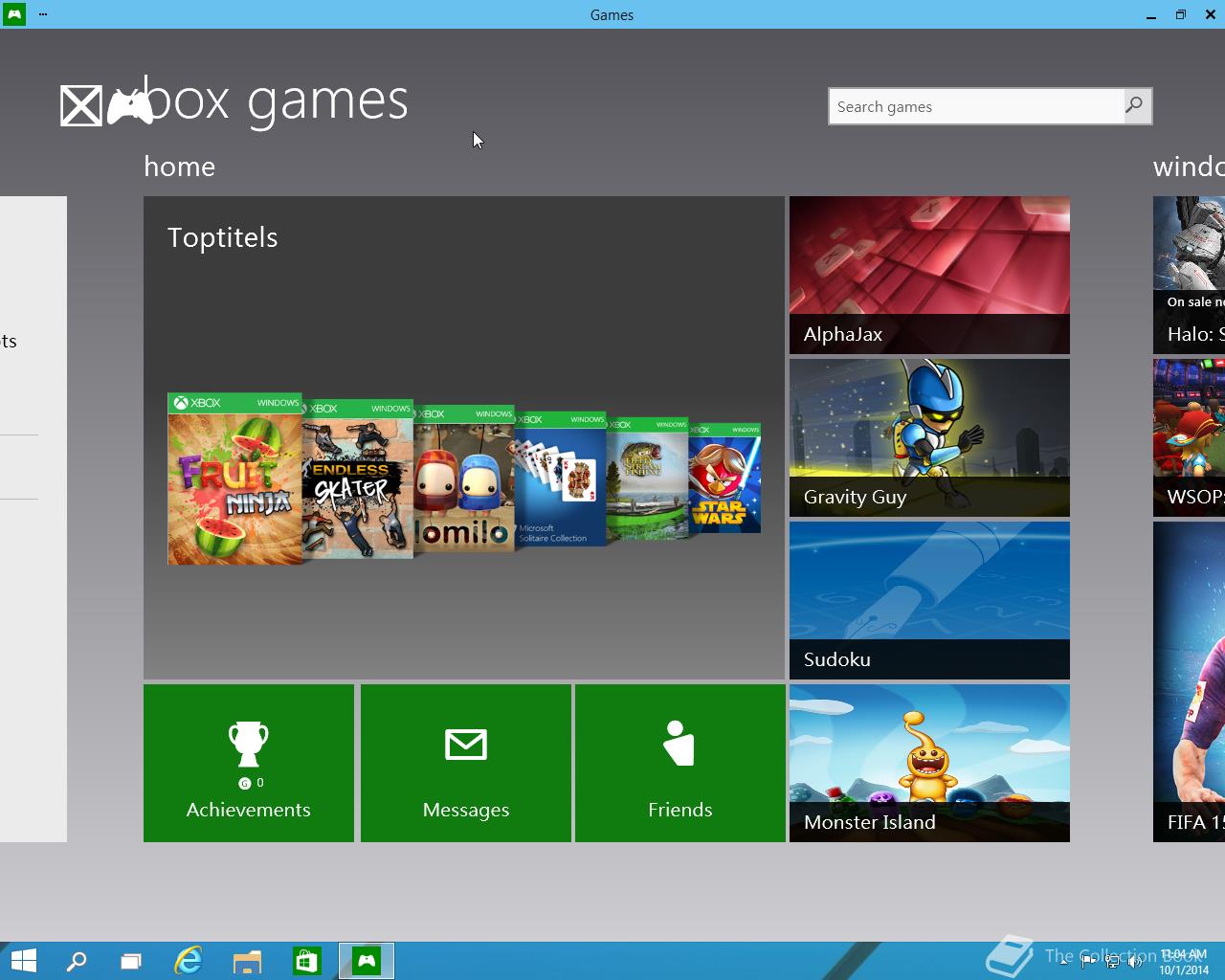This screenshot has height=980, width=1225.
Task: Open the Halo game tile
Action: point(1189,275)
